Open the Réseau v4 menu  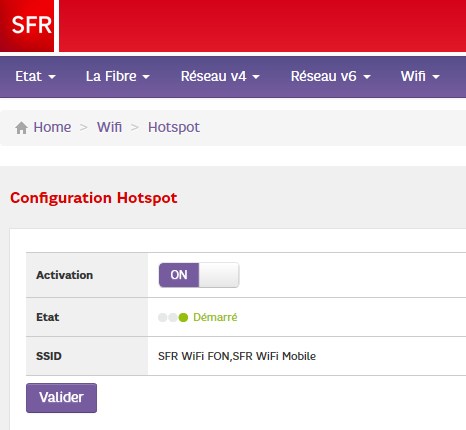(220, 77)
